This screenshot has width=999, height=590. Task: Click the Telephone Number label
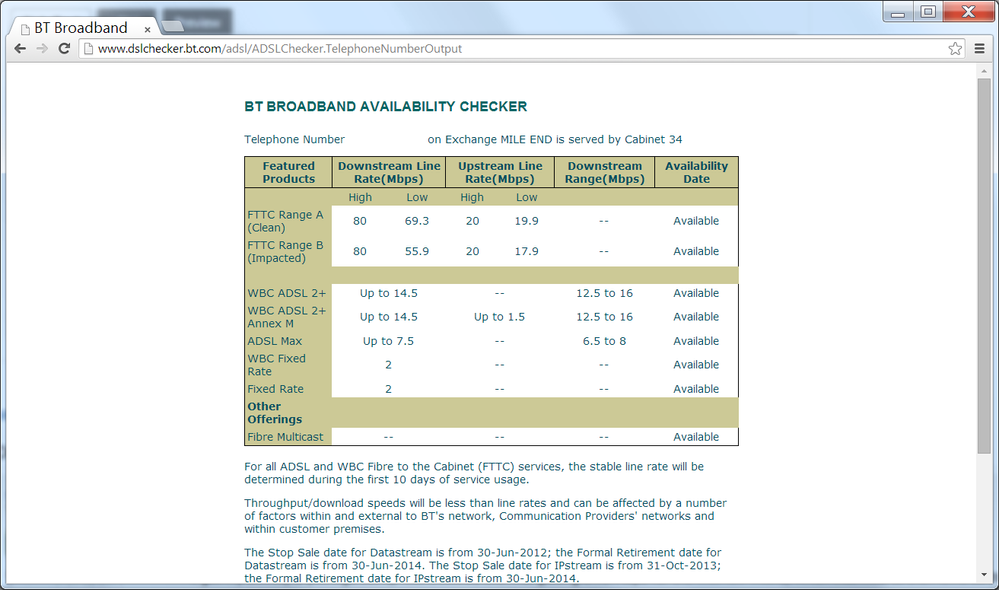click(294, 140)
